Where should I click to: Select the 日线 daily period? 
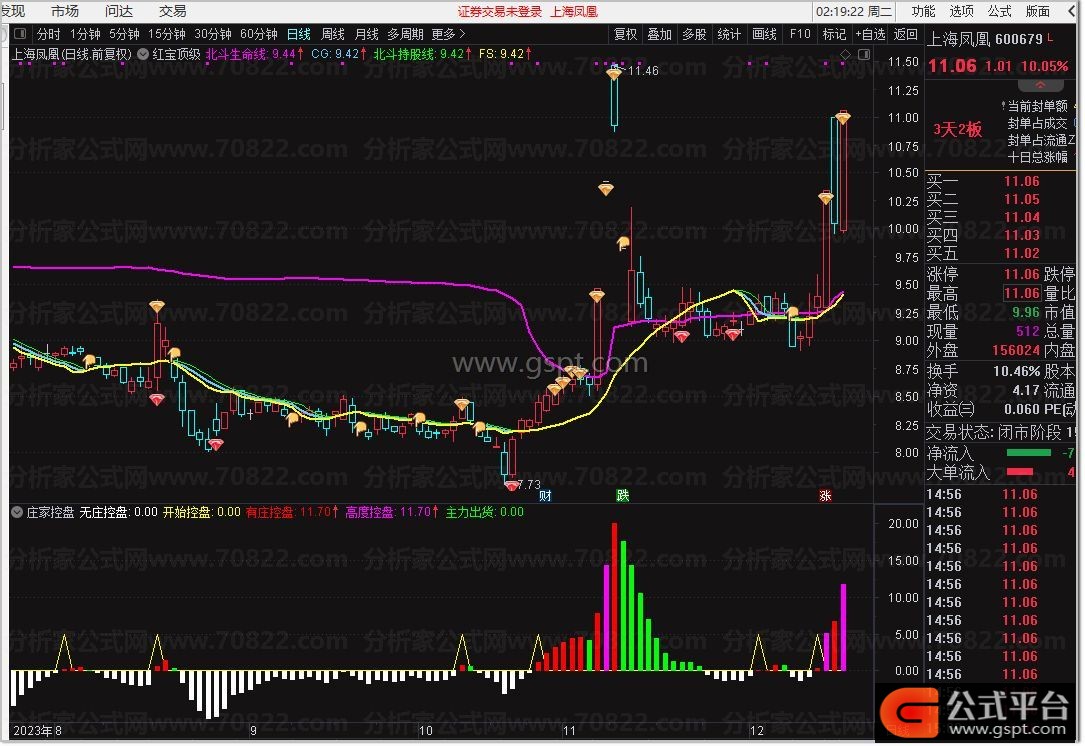tap(299, 34)
